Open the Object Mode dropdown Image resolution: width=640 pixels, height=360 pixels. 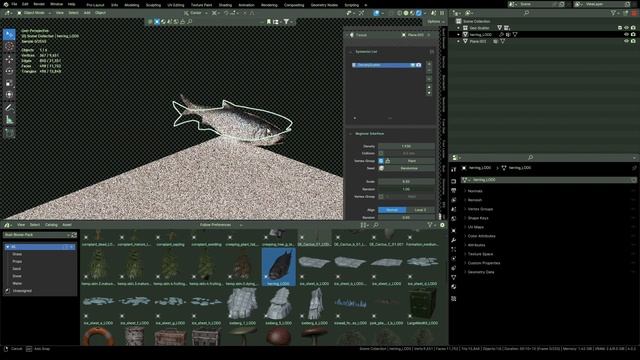[x=34, y=13]
